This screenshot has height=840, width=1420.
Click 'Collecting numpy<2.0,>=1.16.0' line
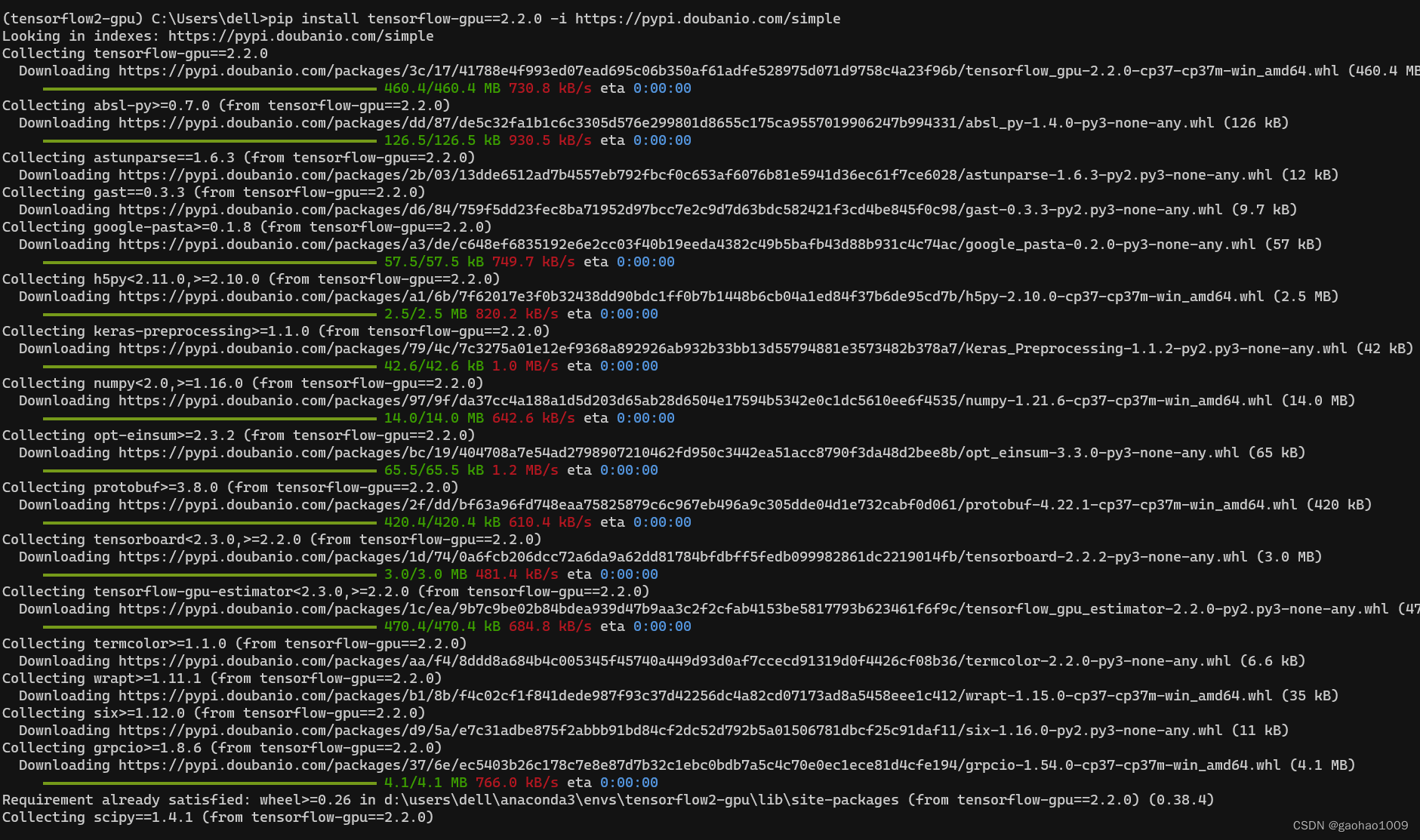[x=243, y=383]
